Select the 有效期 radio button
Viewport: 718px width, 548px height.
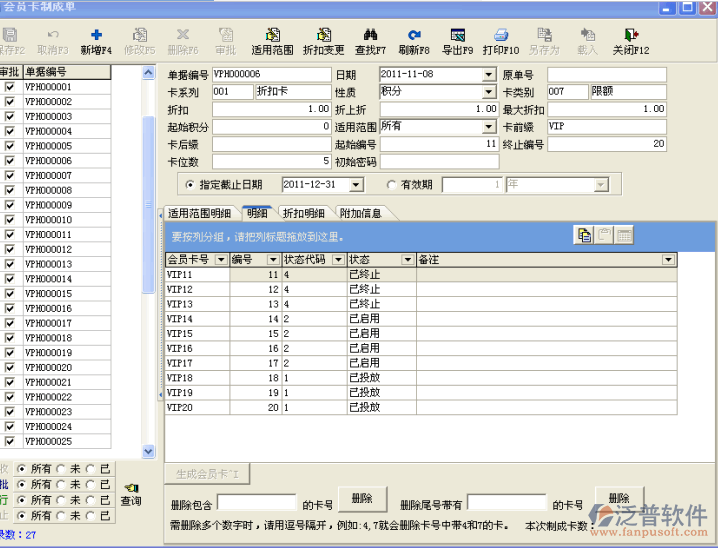tap(391, 185)
